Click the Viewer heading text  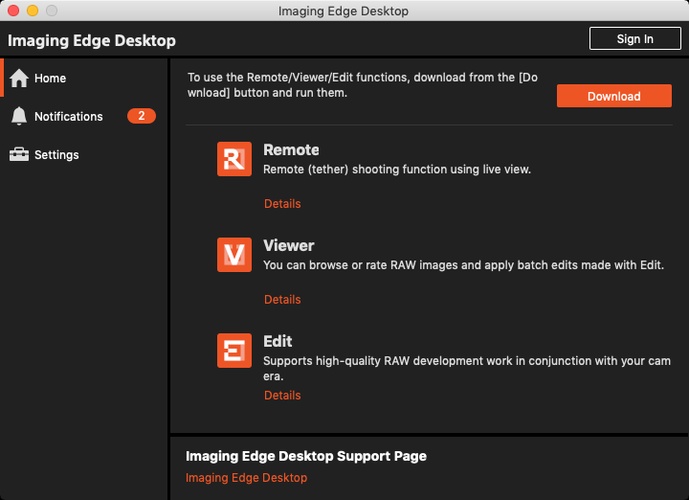(x=289, y=246)
